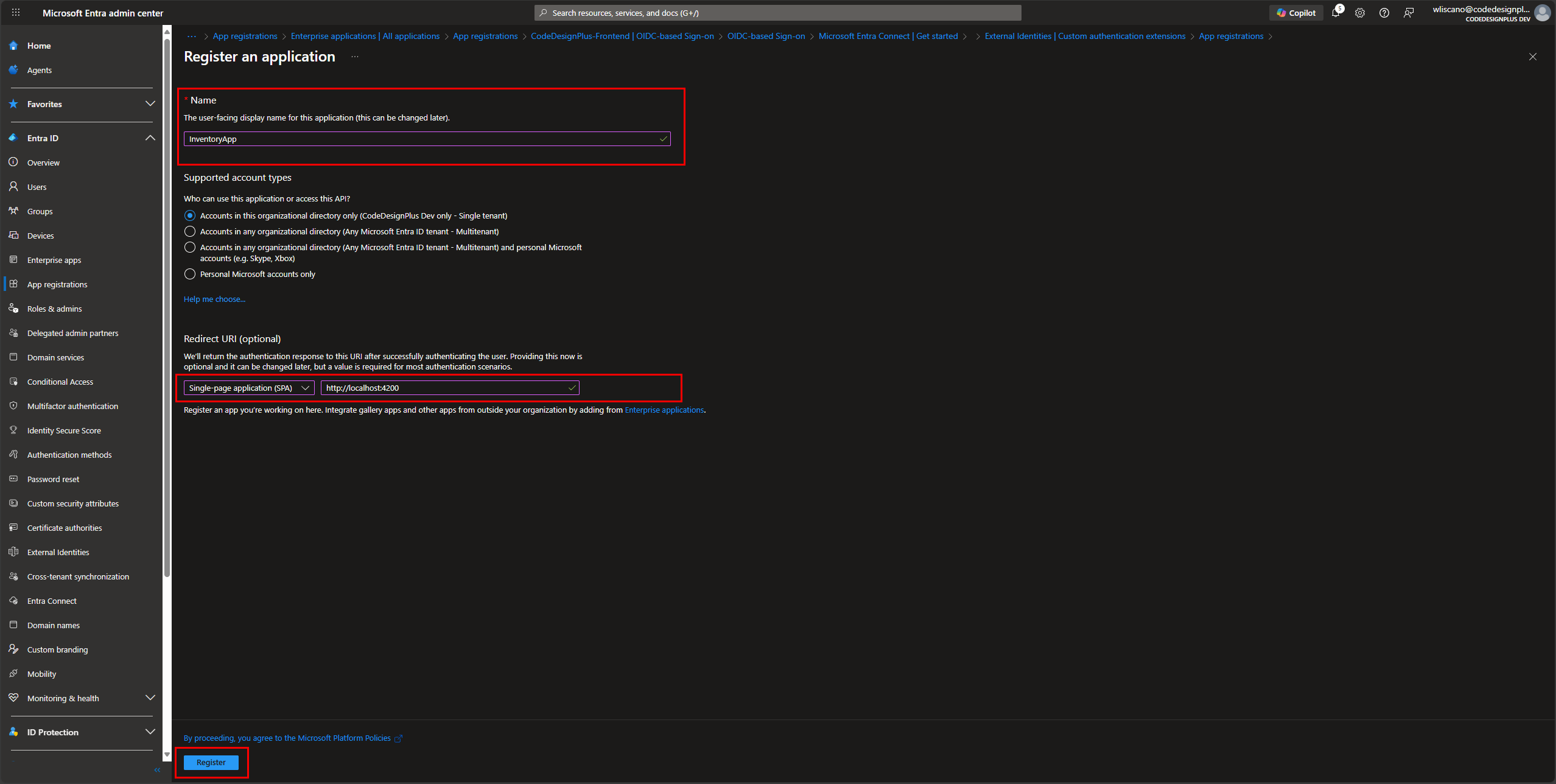Click the Conditional Access icon
This screenshot has height=784, width=1556.
coord(13,381)
